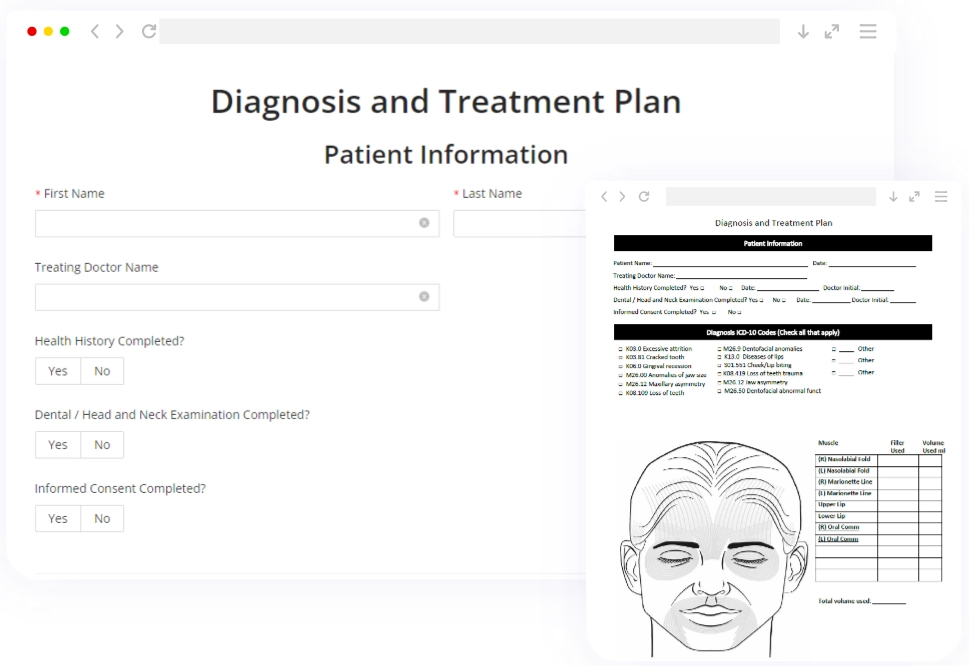Select No for Informed Consent Completed

[102, 519]
